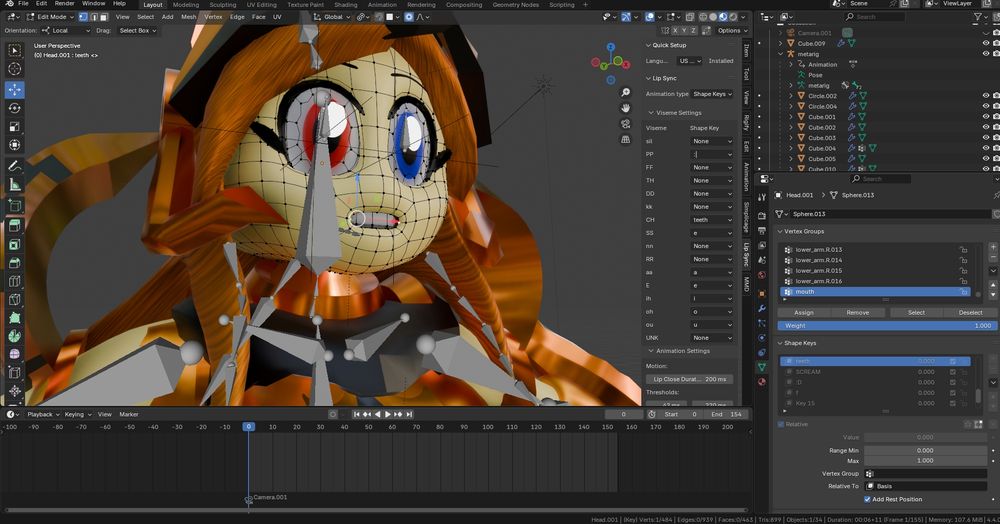The height and width of the screenshot is (524, 1000).
Task: Open the CH viseme shape key dropdown
Action: pos(713,220)
